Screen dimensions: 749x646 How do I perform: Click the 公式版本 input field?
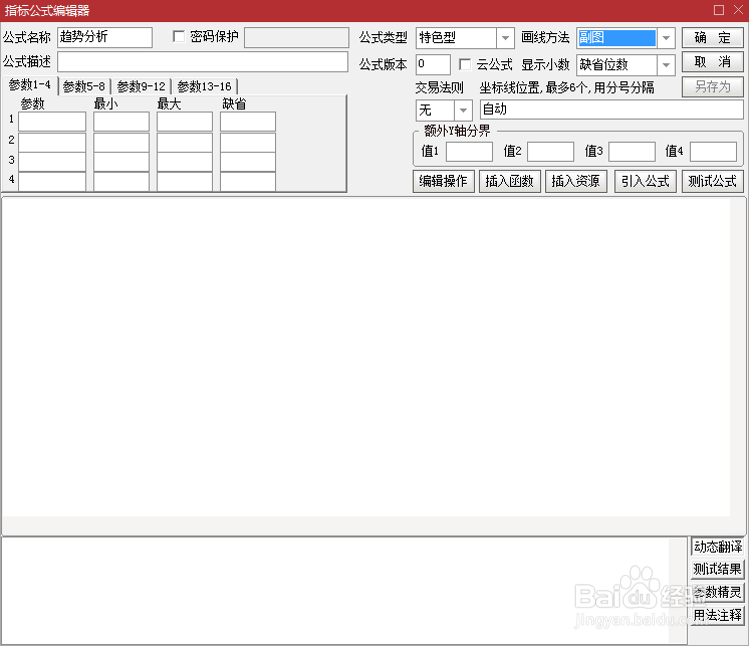(433, 64)
